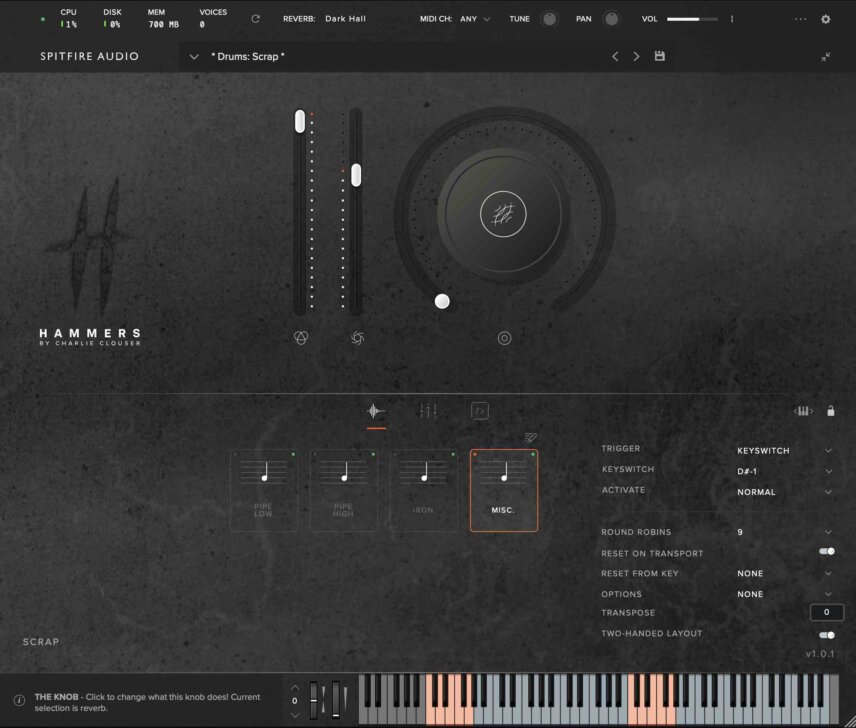
Task: Open the MIDI CH Any dropdown
Action: tap(475, 19)
